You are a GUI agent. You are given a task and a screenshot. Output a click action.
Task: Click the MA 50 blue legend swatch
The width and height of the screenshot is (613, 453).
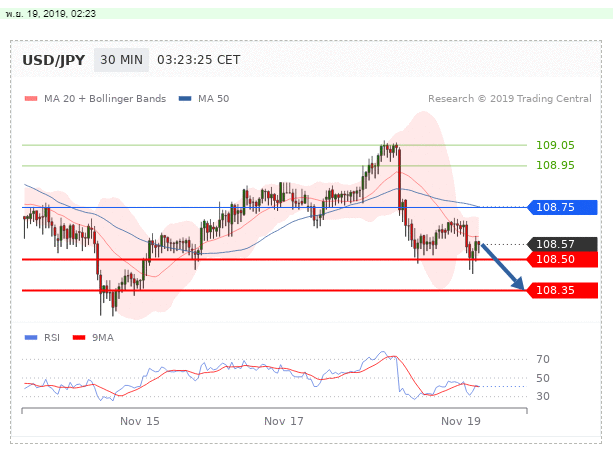[185, 98]
